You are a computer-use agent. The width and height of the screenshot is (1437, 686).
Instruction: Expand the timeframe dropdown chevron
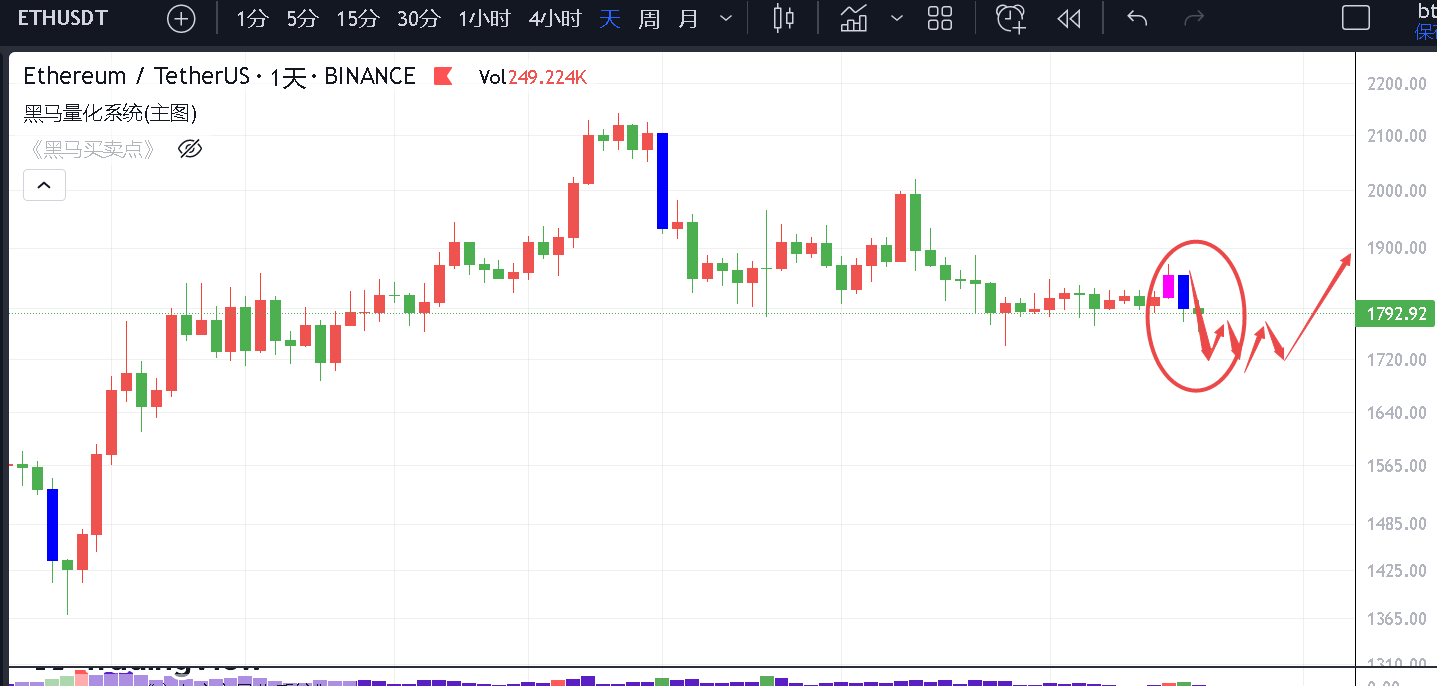click(726, 18)
